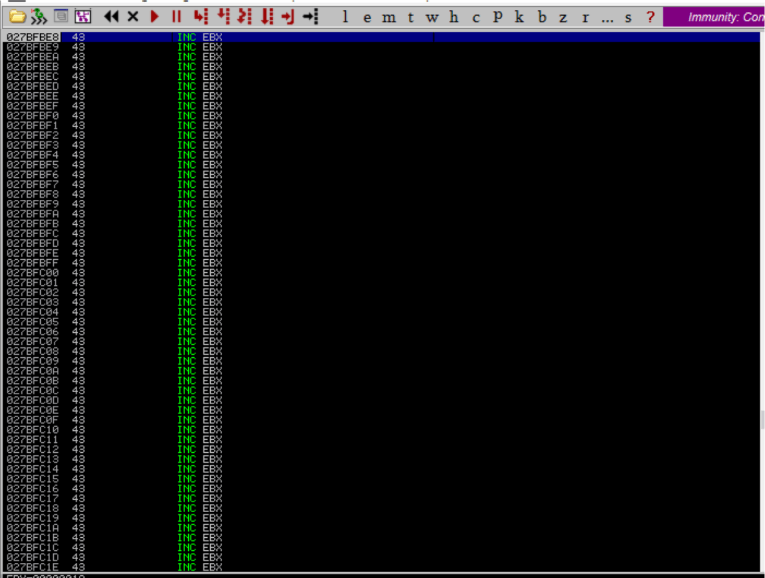Select disassembly row 027BFC1B
This screenshot has height=578, width=765.
(x=382, y=538)
